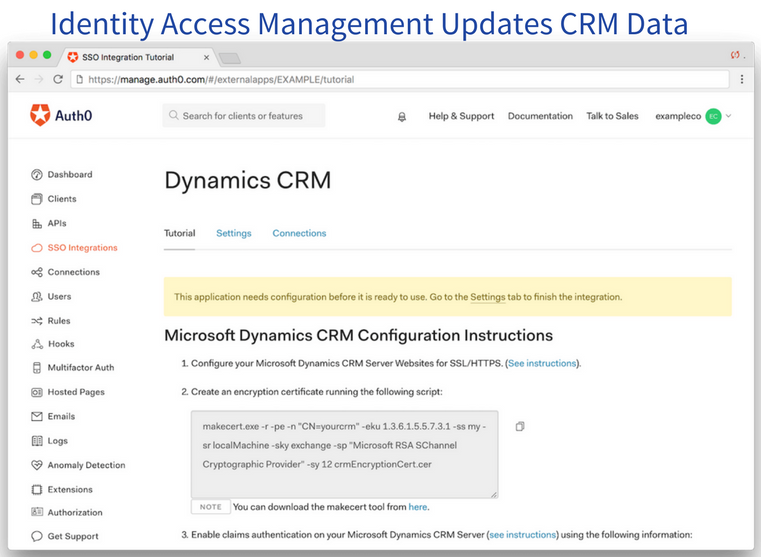Select the Tutorial tab
The image size is (761, 557).
pos(180,233)
